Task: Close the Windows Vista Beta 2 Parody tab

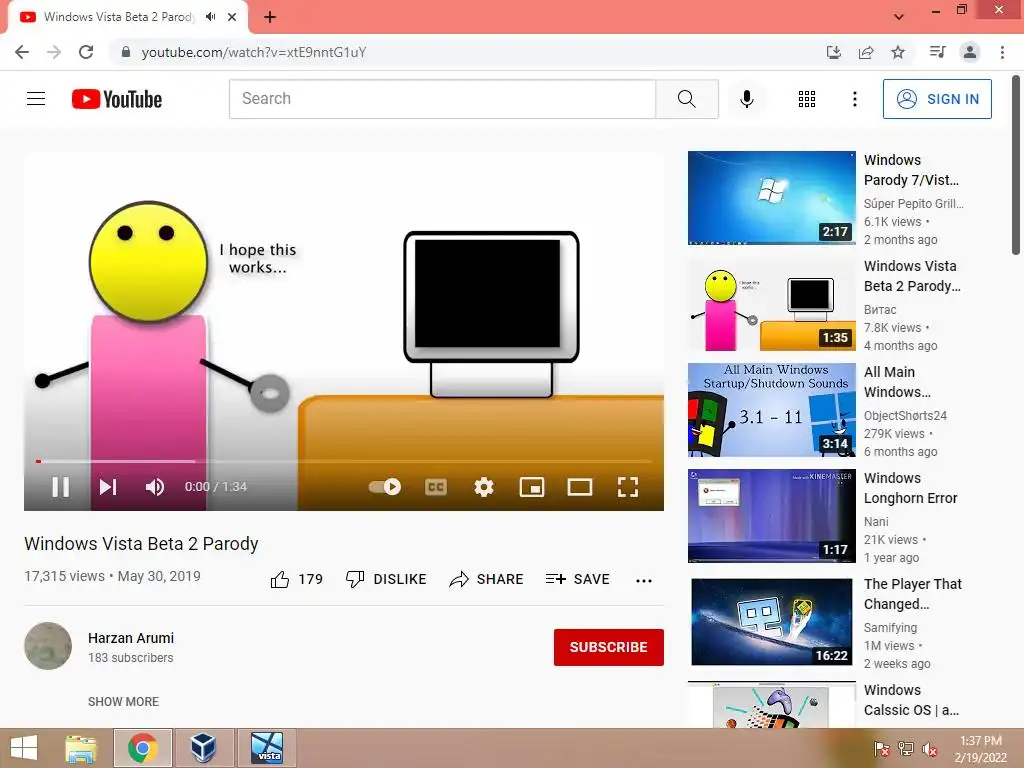Action: point(232,17)
